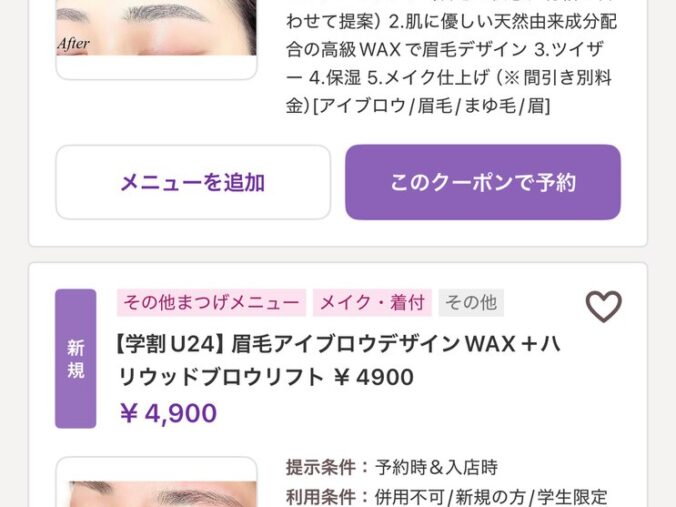Select the メイク・着付 tag
This screenshot has height=507, width=676.
click(x=372, y=302)
